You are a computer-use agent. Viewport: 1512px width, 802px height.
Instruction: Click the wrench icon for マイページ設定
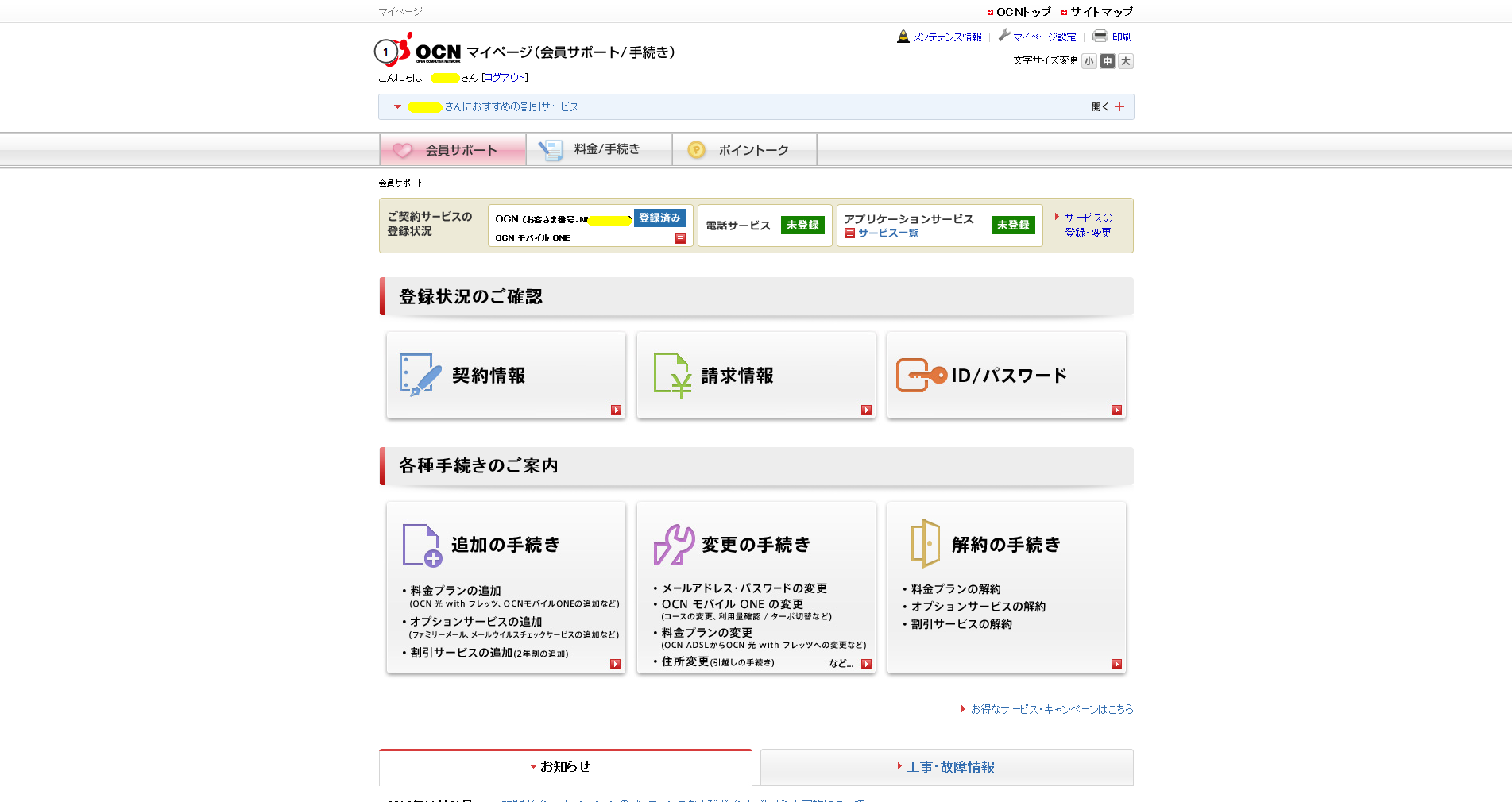tap(1004, 36)
